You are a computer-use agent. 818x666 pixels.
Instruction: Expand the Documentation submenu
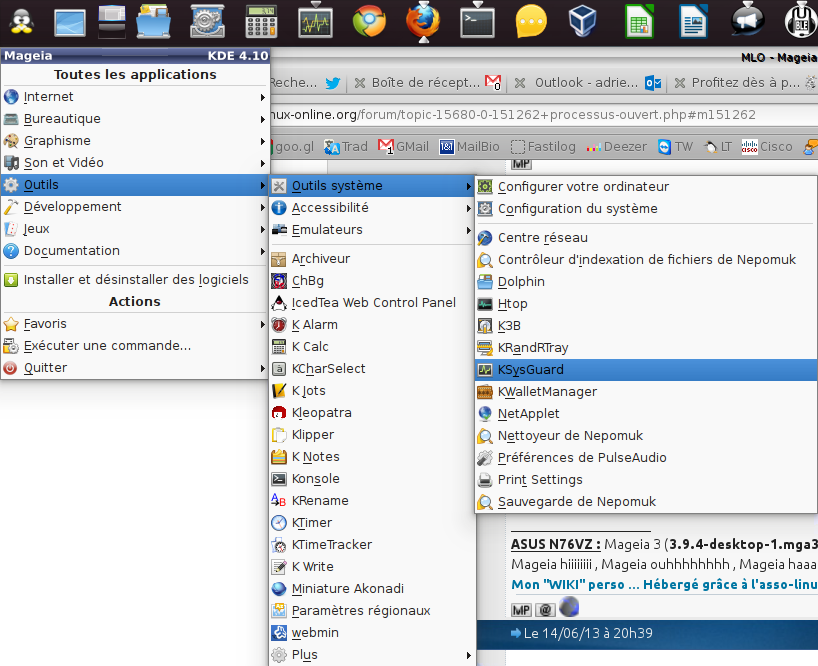(x=135, y=251)
